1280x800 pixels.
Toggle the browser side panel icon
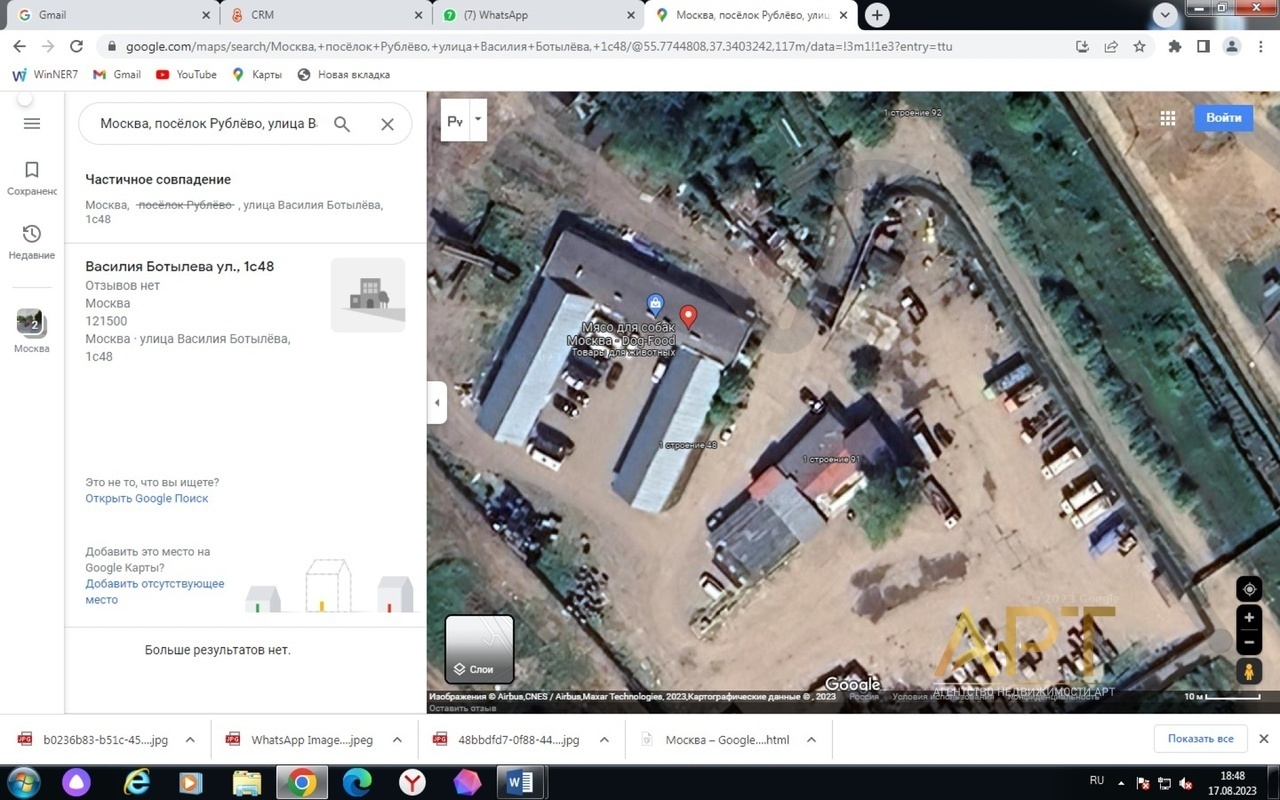click(x=1203, y=46)
